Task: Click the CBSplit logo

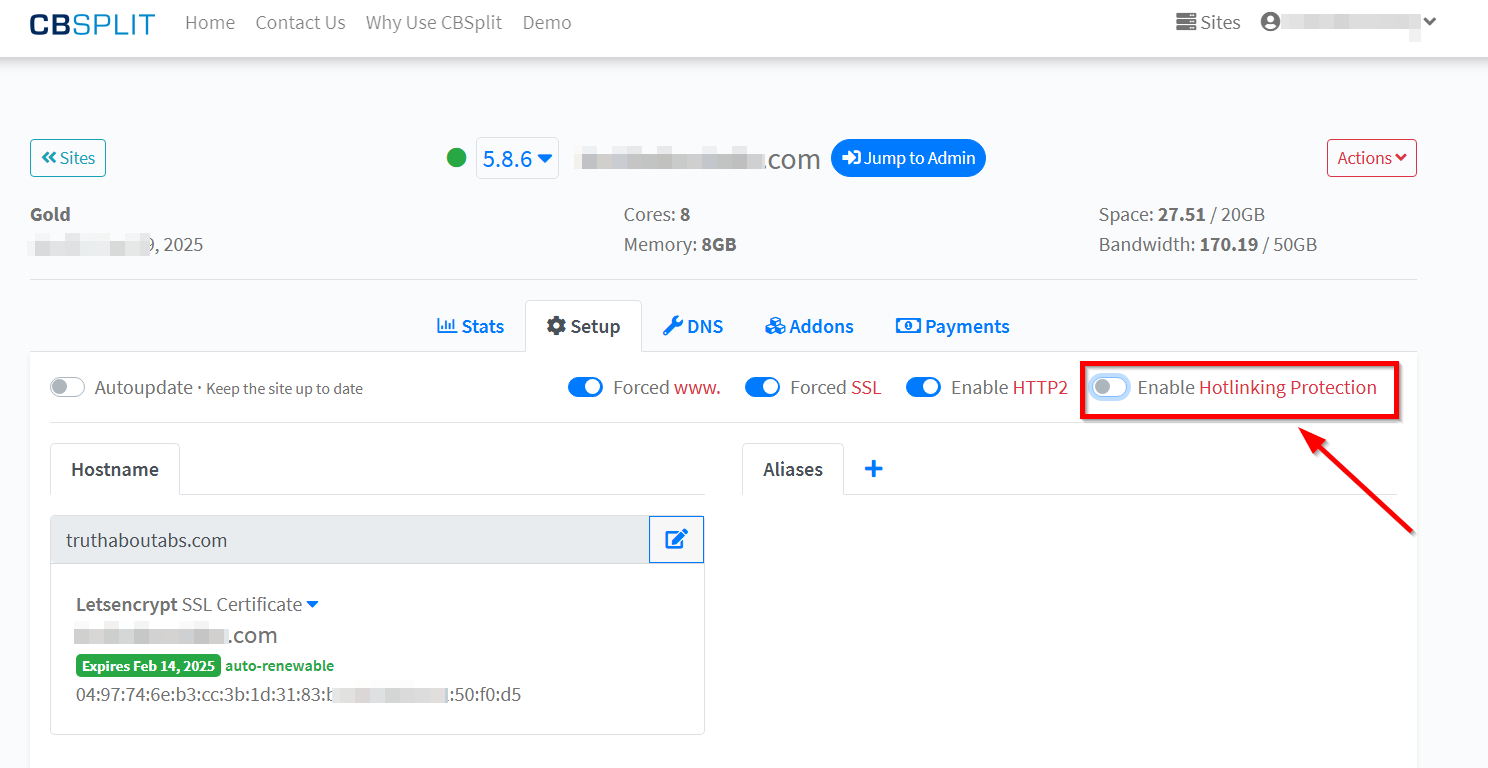Action: tap(92, 23)
